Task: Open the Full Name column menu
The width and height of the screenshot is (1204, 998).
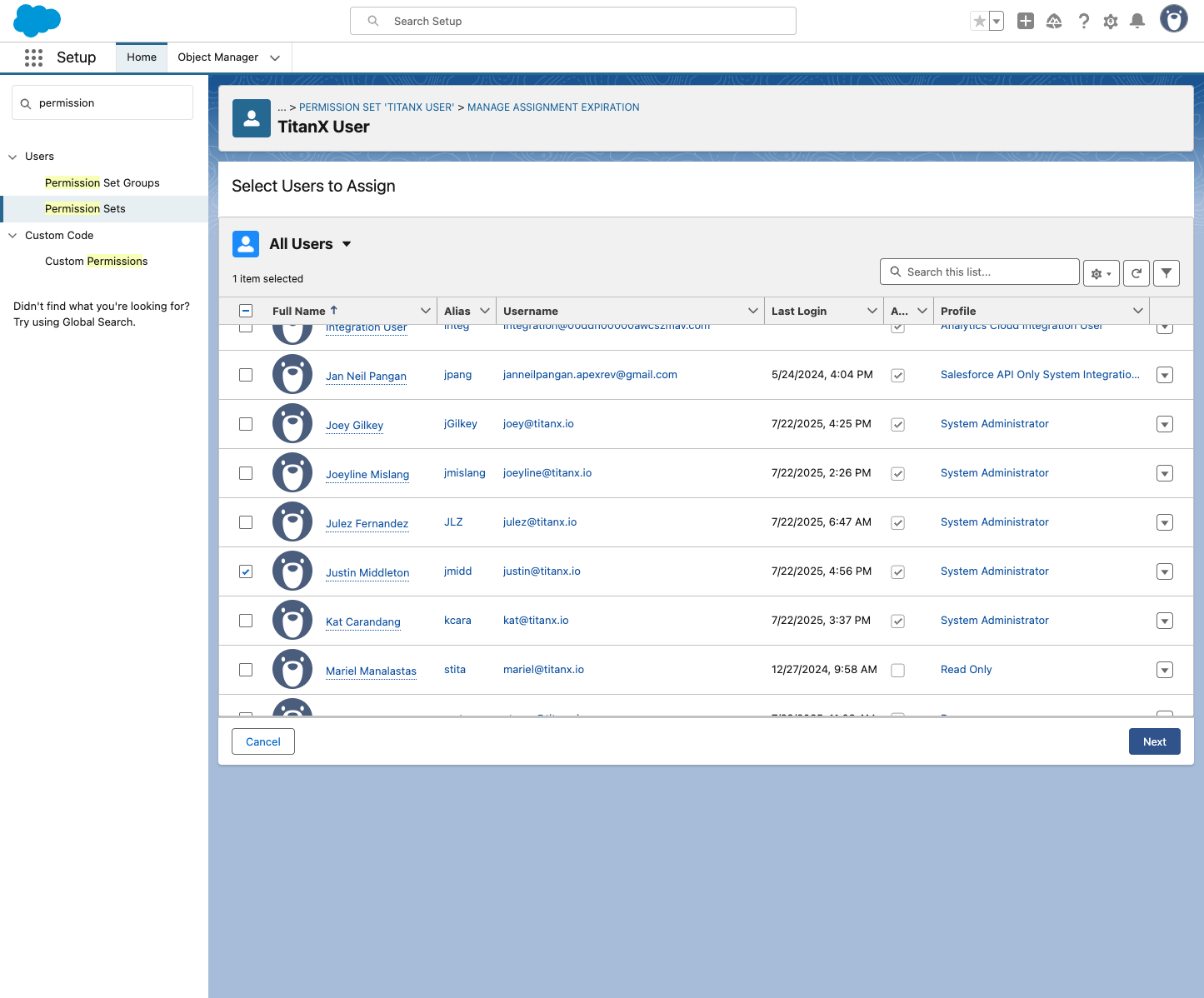Action: tap(426, 311)
